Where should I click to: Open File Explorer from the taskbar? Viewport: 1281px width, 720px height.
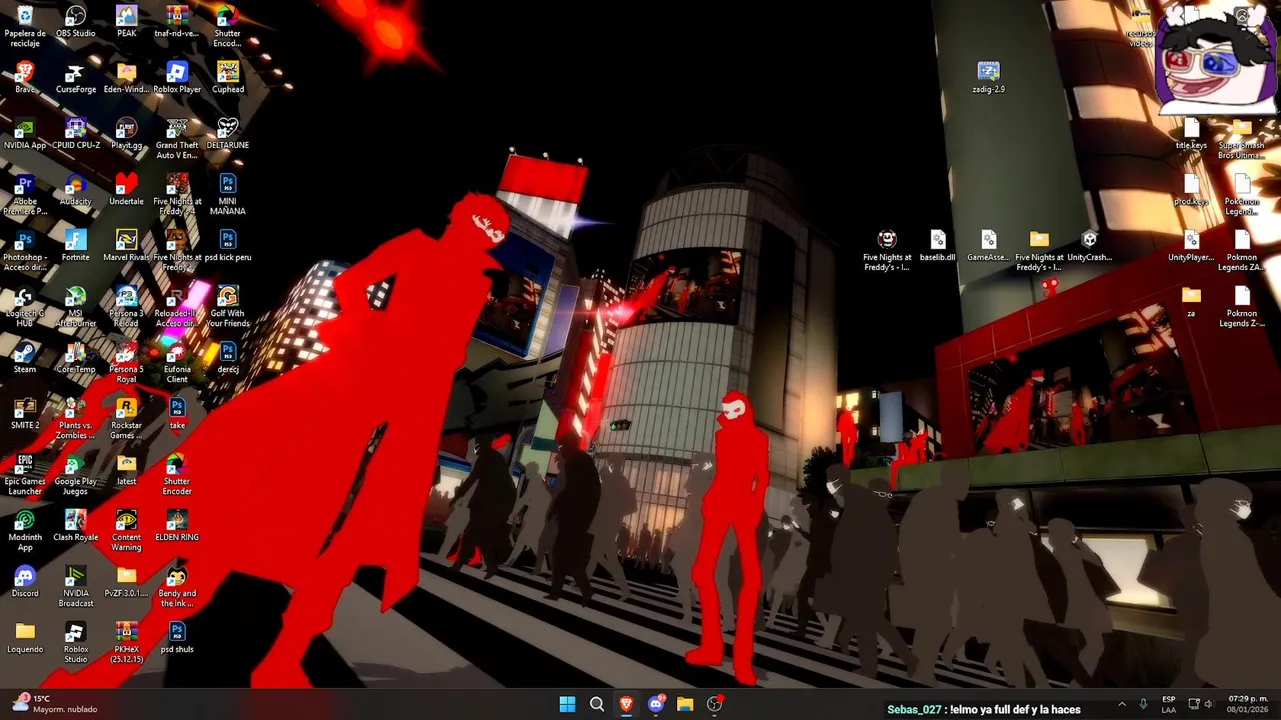[685, 704]
